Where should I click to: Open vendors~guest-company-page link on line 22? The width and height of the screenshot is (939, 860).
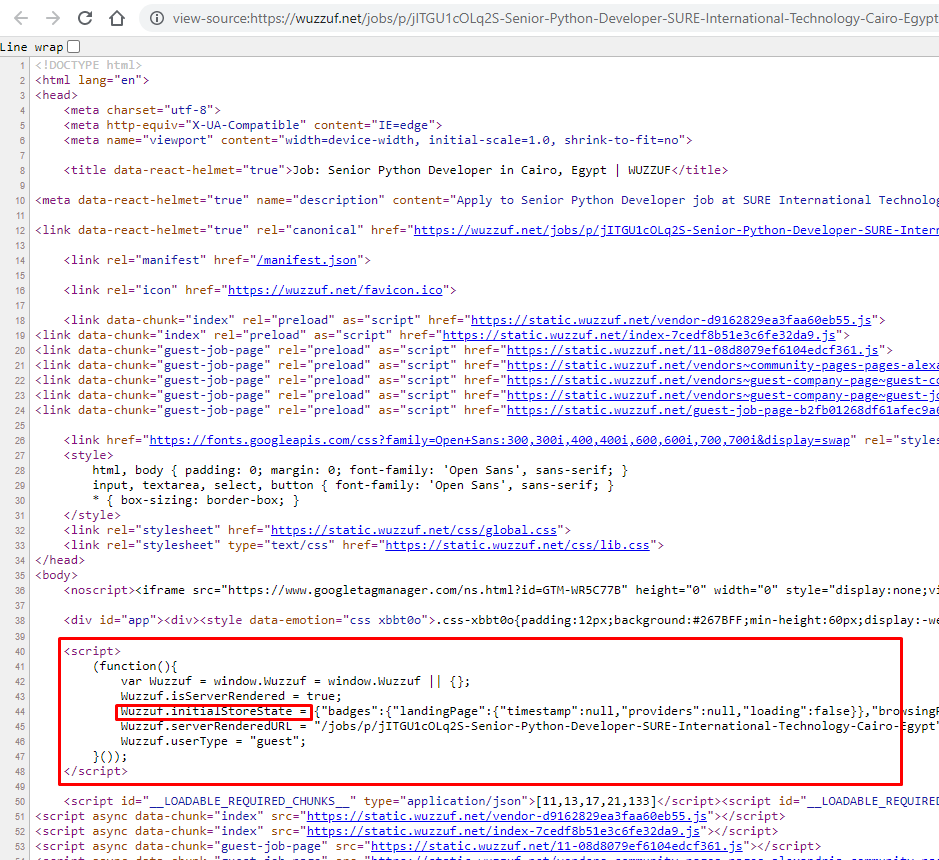coord(722,380)
